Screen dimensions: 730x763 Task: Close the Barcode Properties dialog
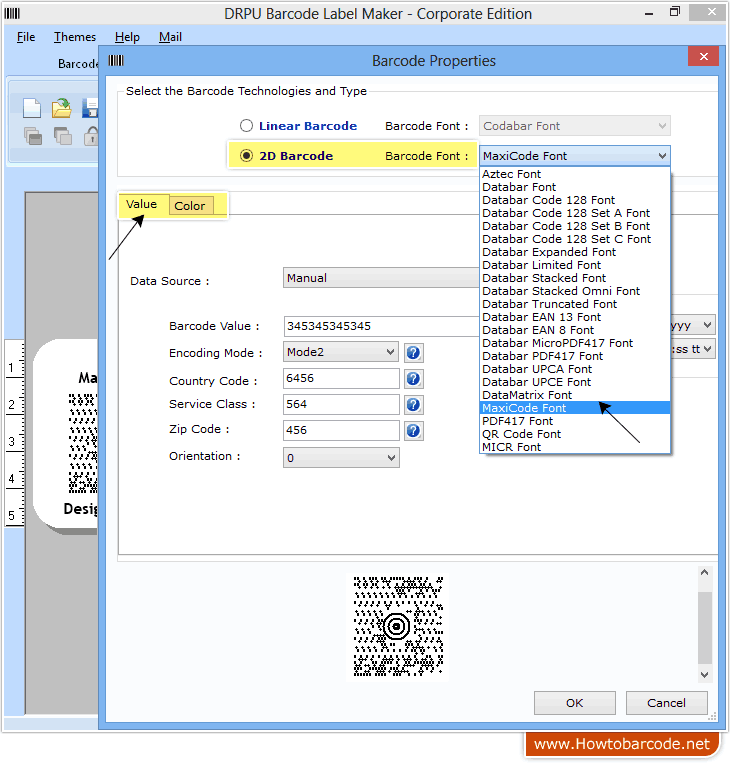coord(703,56)
